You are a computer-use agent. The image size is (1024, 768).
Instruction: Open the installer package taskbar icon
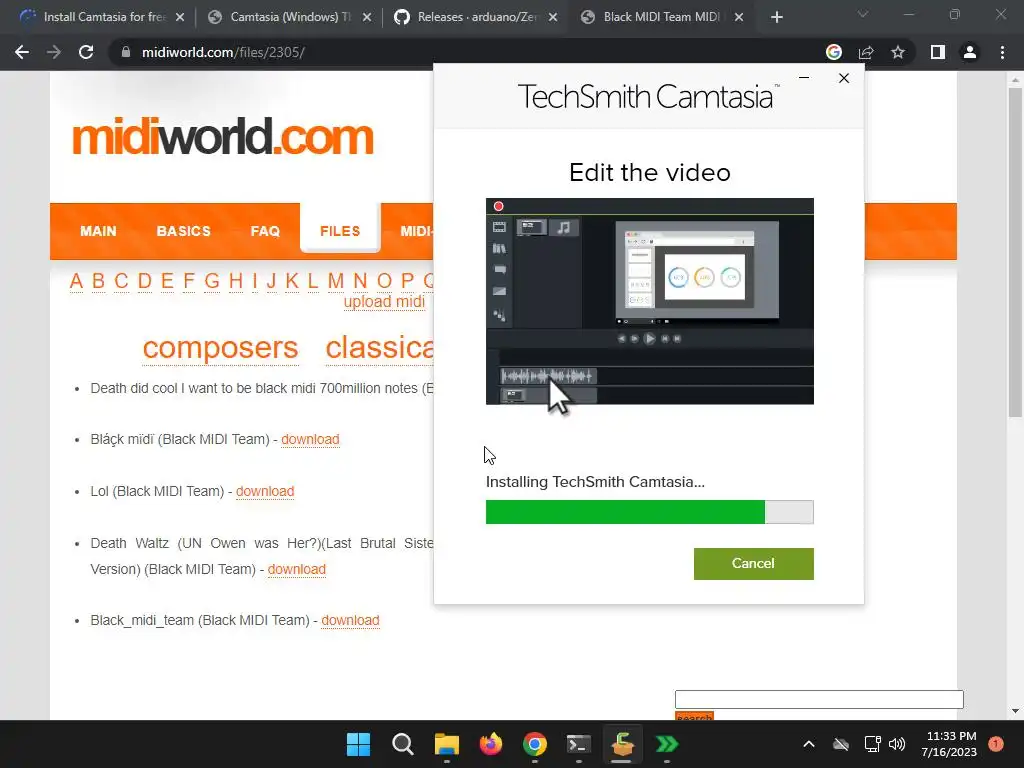coord(622,744)
